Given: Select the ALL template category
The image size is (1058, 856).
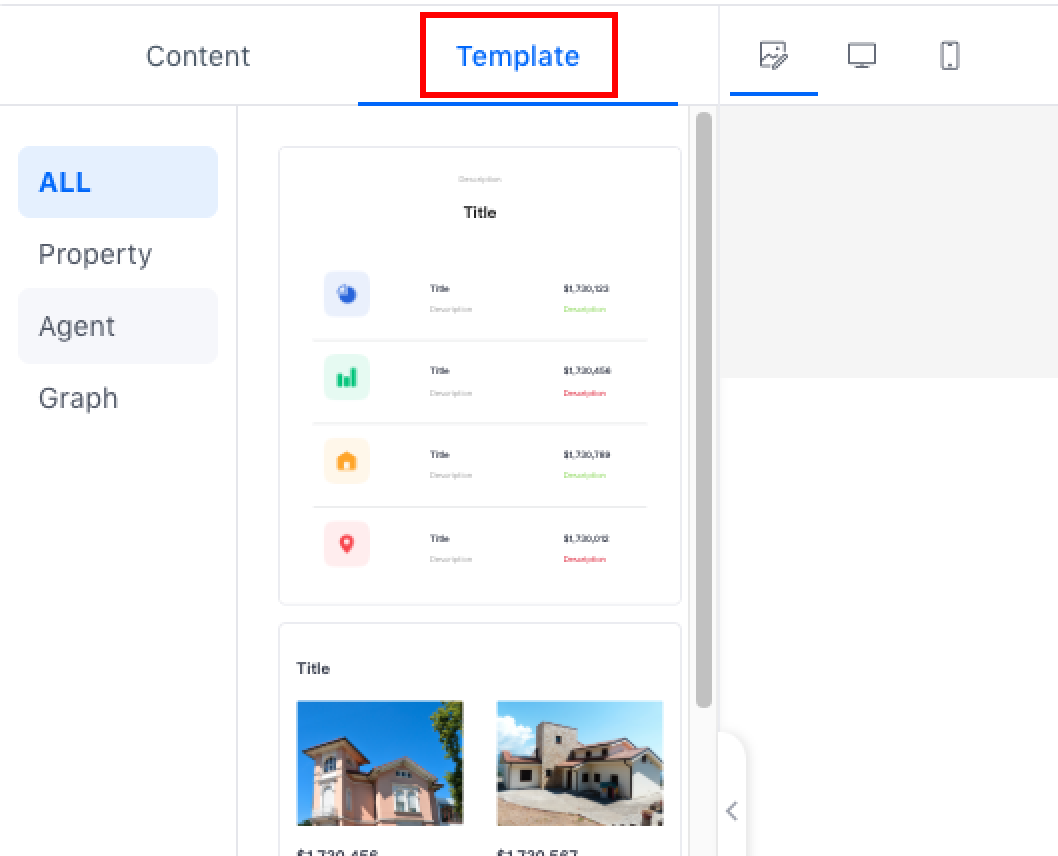Looking at the screenshot, I should pyautogui.click(x=117, y=182).
